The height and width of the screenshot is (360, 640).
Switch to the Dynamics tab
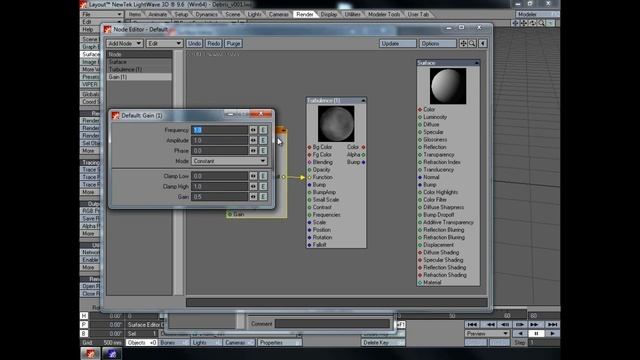[x=207, y=14]
